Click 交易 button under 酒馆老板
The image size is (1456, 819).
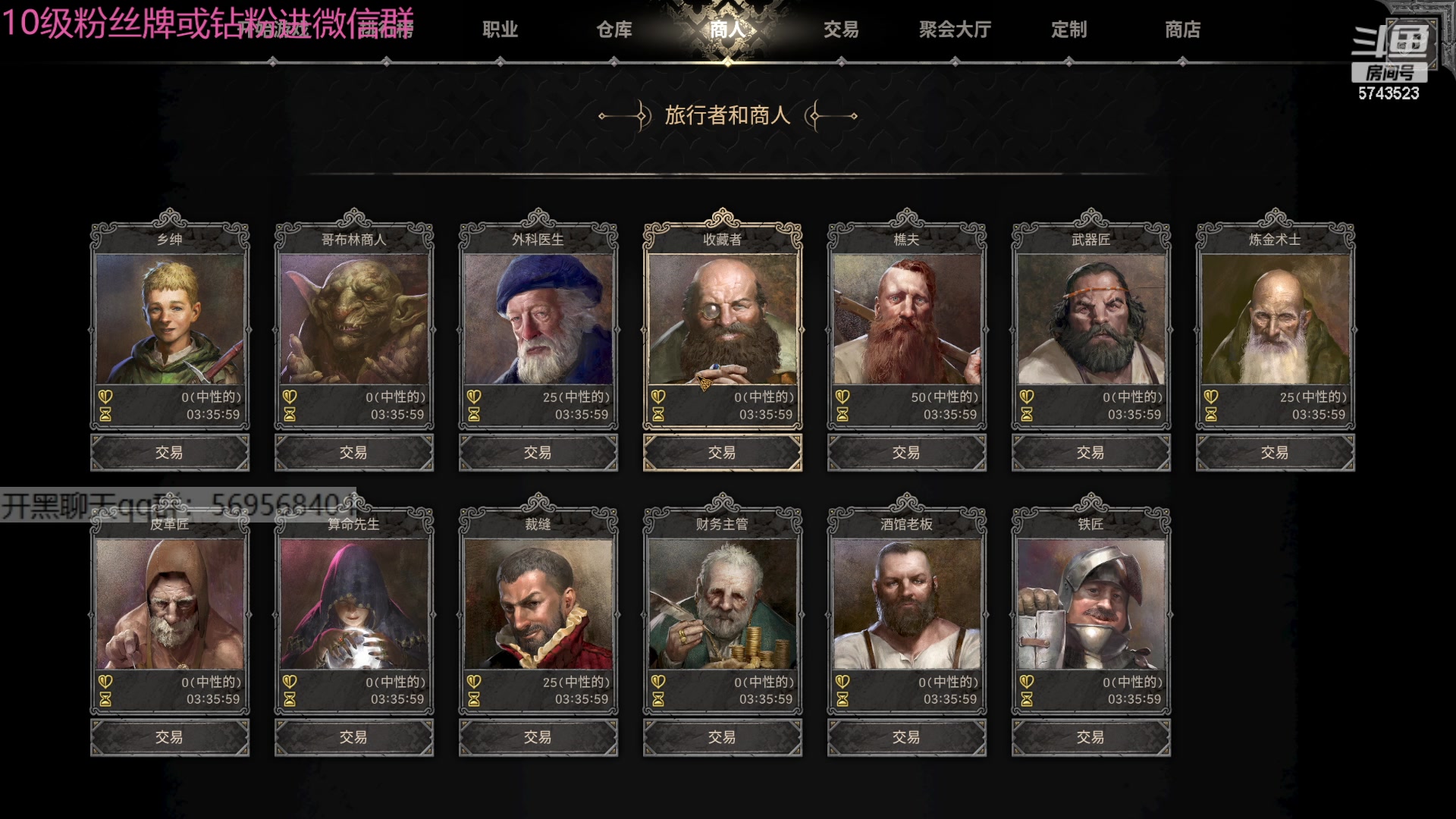(906, 737)
